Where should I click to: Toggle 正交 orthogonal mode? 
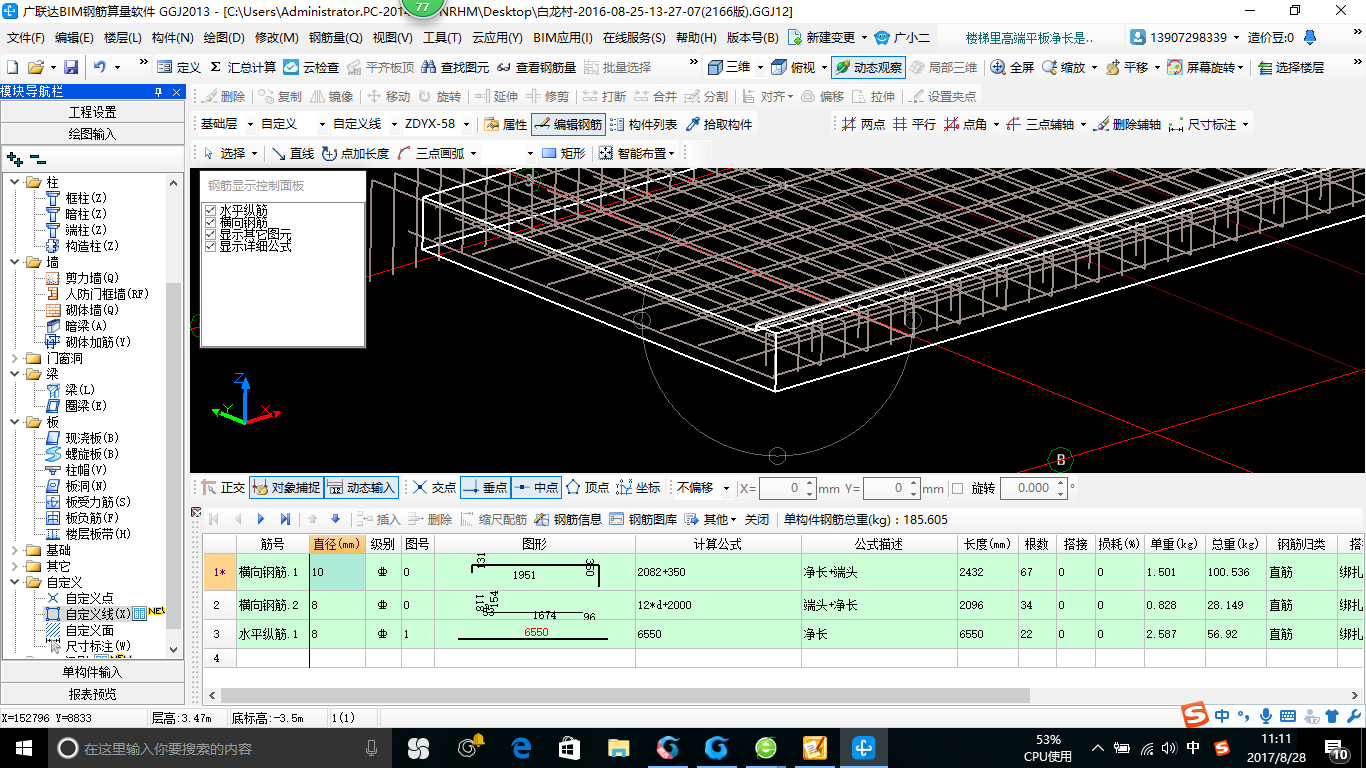pos(223,488)
